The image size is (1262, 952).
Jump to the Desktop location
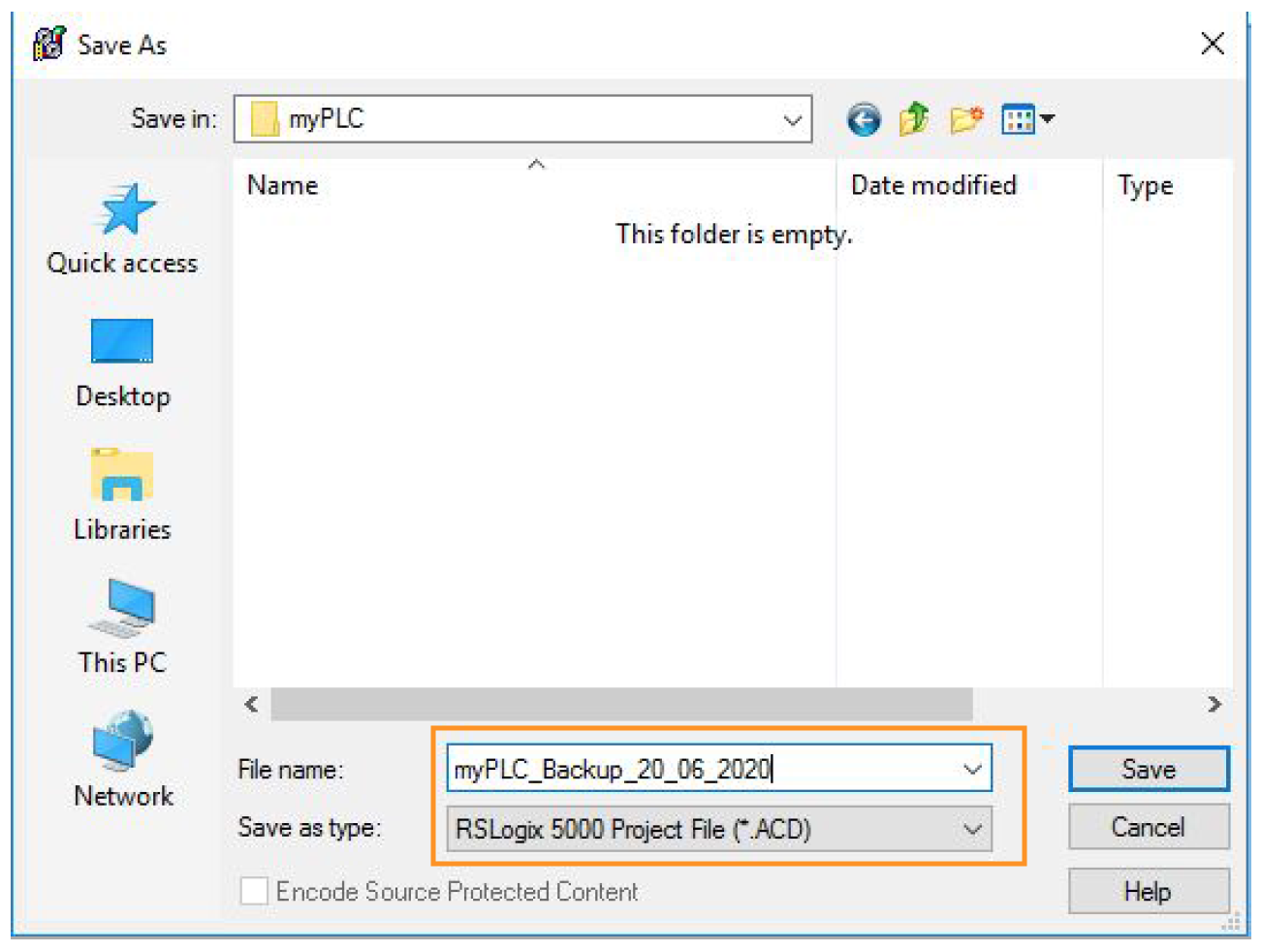tap(122, 364)
